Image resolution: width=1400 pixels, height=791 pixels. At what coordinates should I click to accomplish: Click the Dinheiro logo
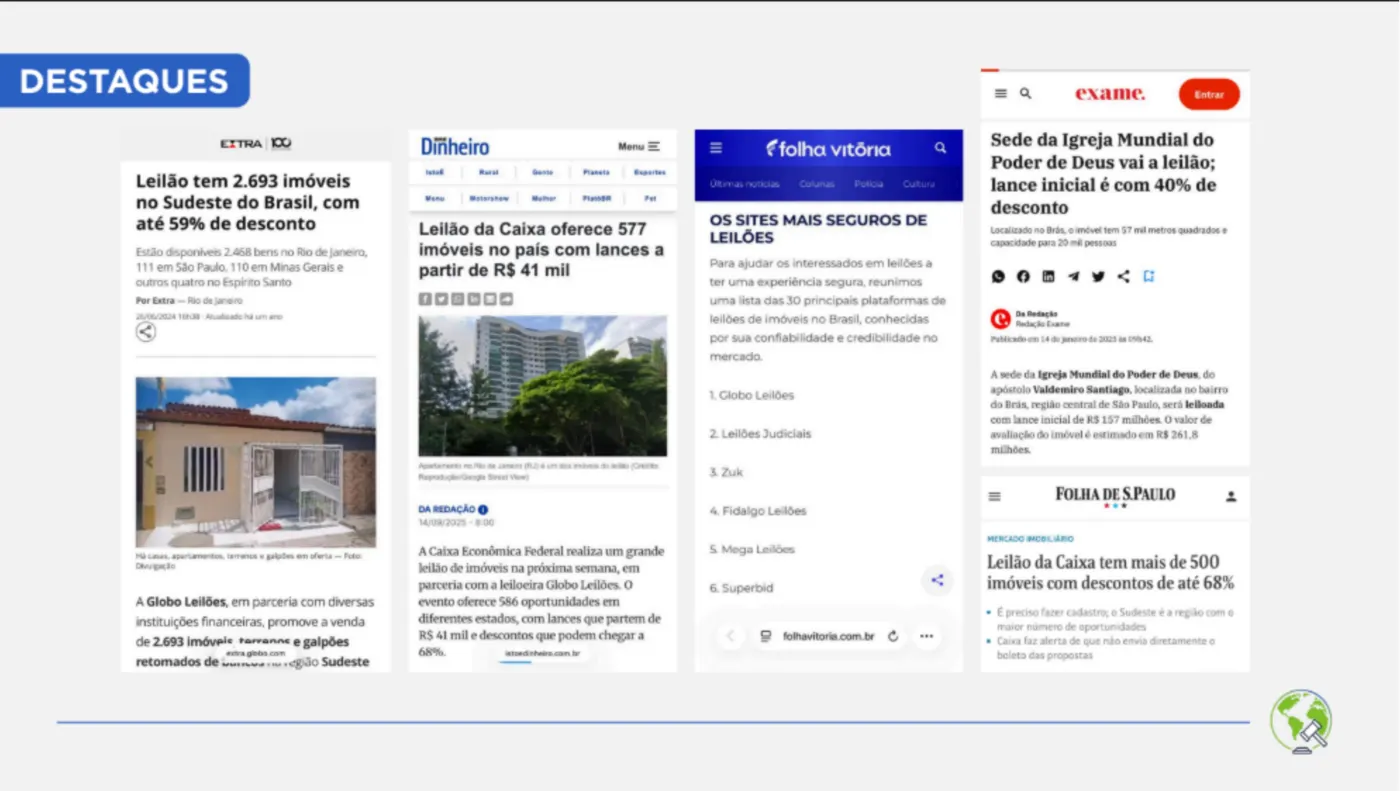tap(455, 146)
